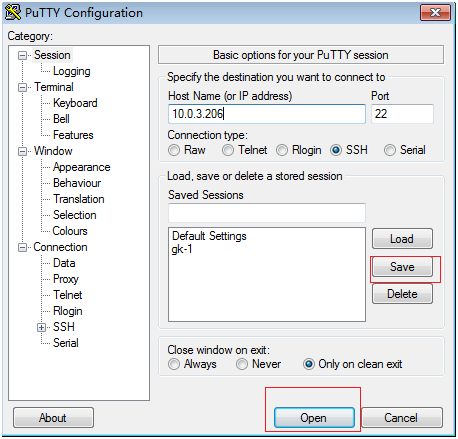
Task: Collapse the Window tree node
Action: (x=22, y=151)
